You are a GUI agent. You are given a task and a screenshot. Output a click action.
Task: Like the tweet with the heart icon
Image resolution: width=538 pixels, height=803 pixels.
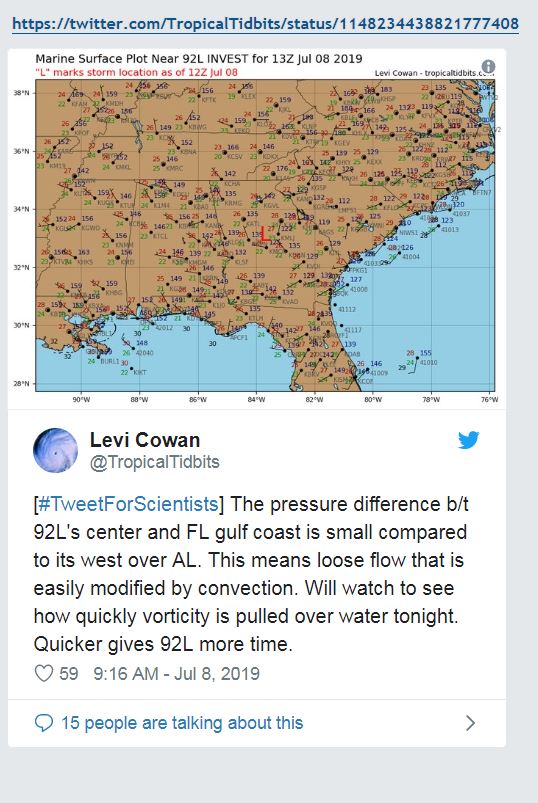point(44,673)
